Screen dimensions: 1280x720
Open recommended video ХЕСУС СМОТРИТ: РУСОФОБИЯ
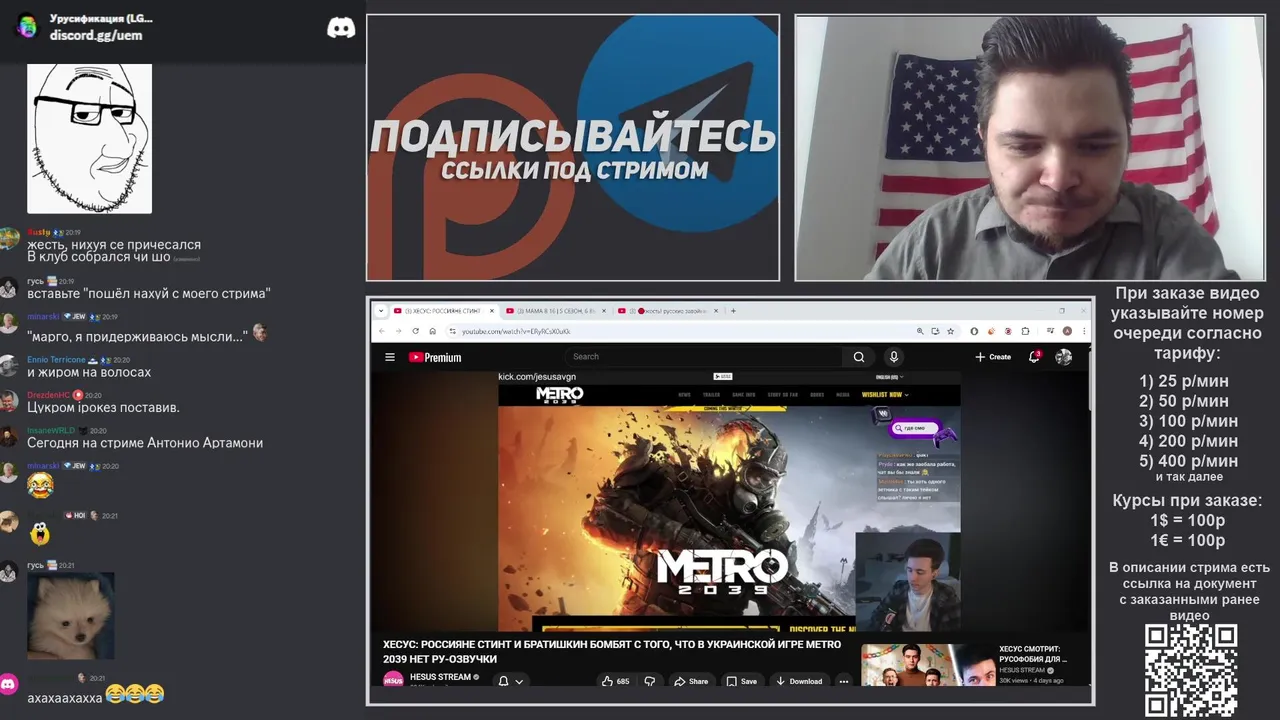(1033, 654)
